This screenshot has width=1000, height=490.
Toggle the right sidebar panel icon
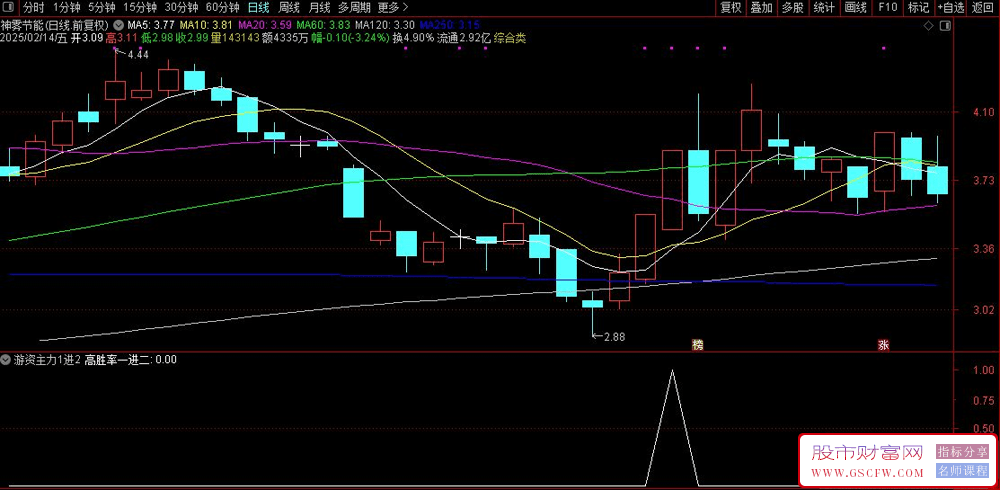(945, 26)
